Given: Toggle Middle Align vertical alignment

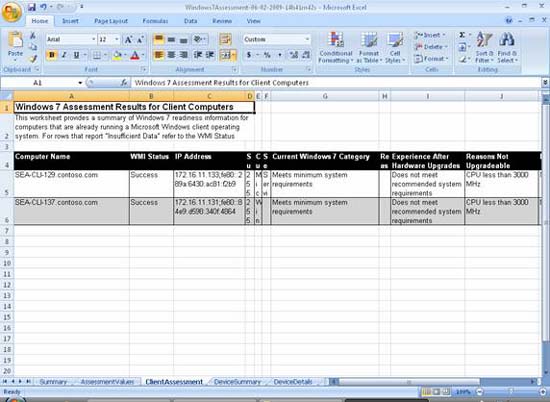Looking at the screenshot, I should click(171, 39).
